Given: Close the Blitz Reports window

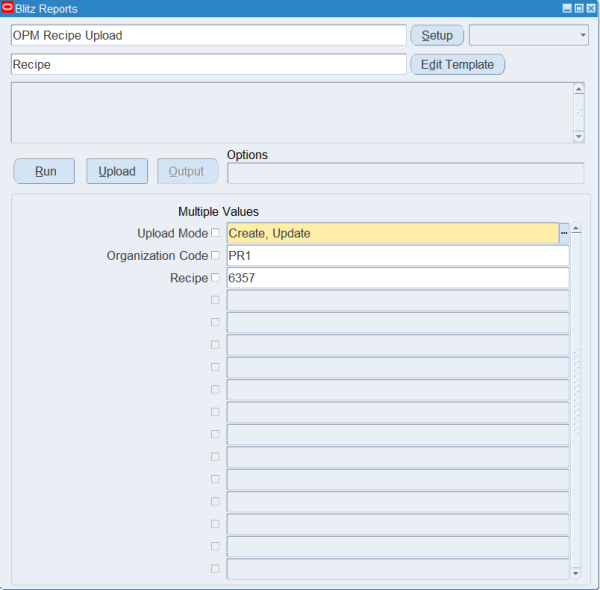Looking at the screenshot, I should point(591,8).
